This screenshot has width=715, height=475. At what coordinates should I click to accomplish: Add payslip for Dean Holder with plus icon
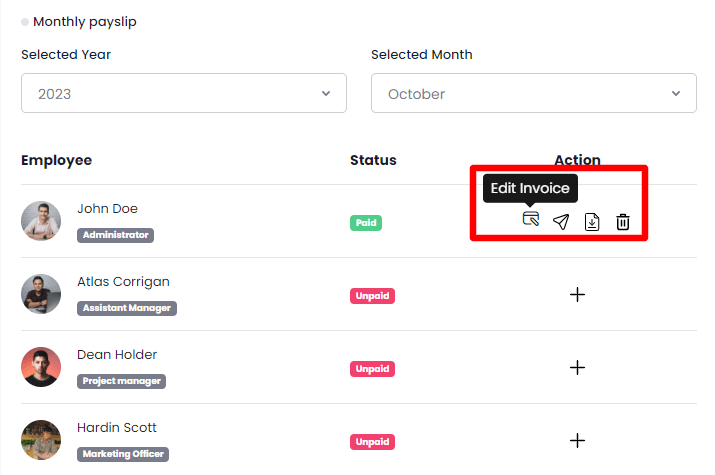tap(577, 367)
